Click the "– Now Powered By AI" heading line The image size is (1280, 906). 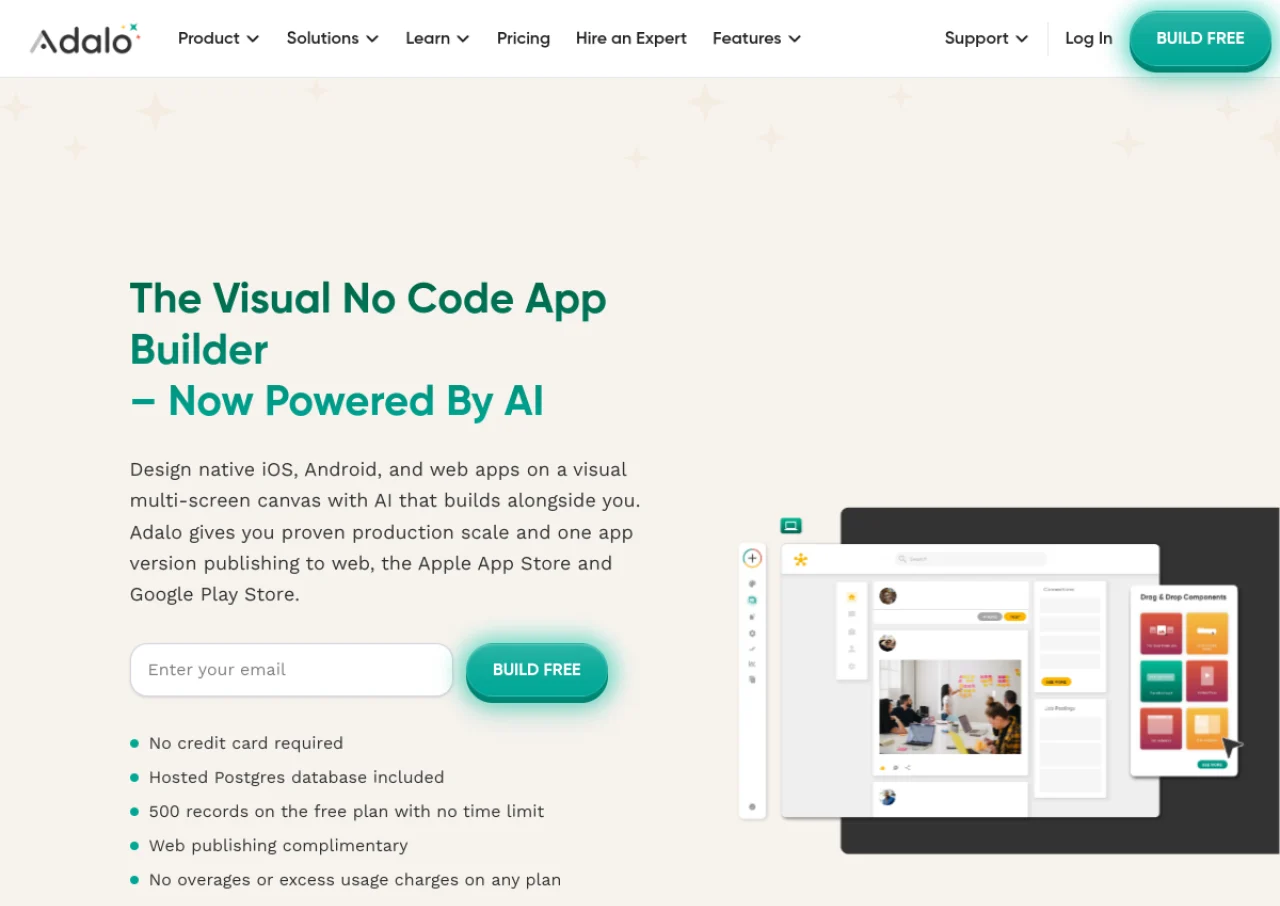[337, 401]
